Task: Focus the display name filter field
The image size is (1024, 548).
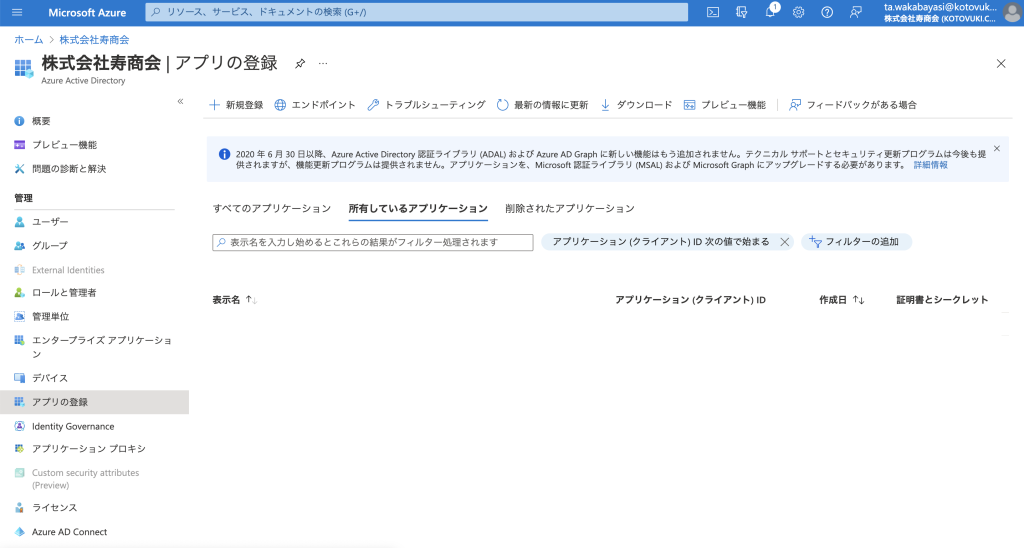Action: (x=372, y=242)
